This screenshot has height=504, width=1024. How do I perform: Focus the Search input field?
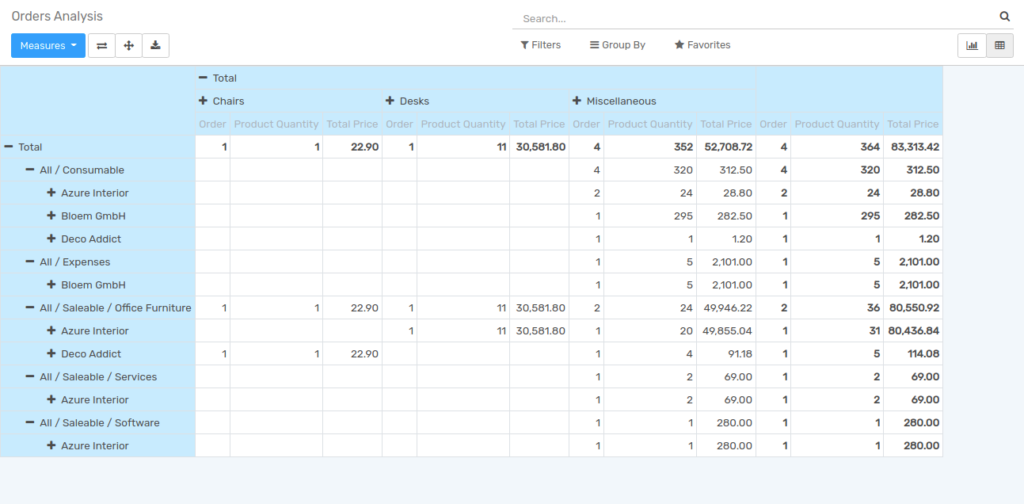[758, 18]
